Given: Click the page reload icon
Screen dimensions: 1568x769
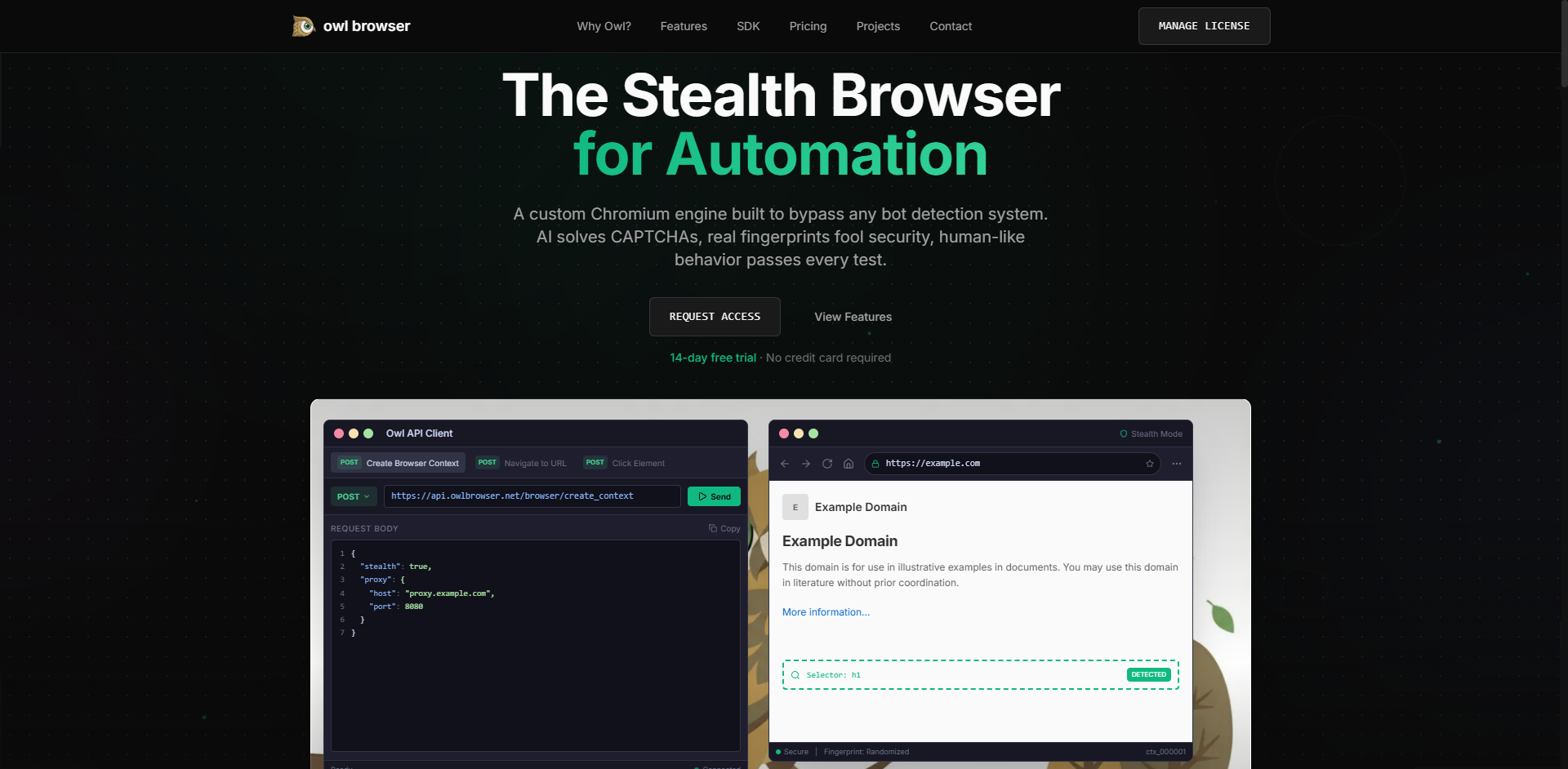Looking at the screenshot, I should [x=827, y=463].
